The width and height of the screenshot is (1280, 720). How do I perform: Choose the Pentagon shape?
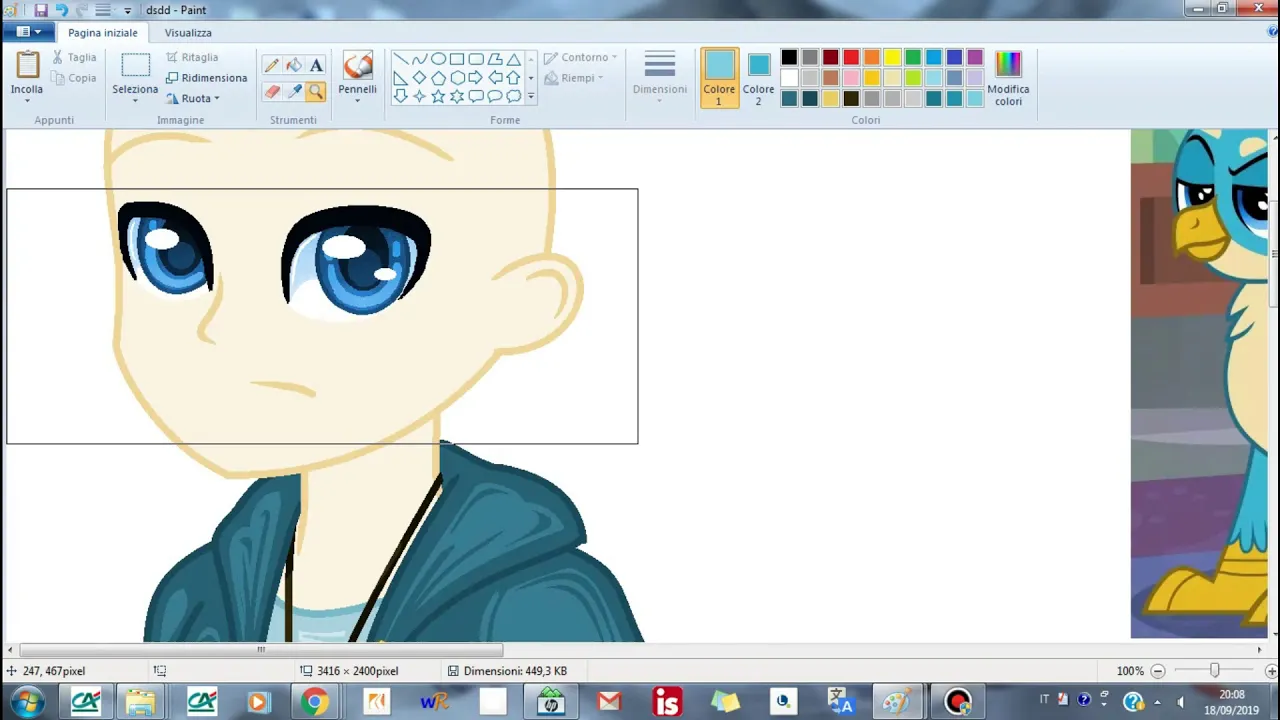(438, 78)
